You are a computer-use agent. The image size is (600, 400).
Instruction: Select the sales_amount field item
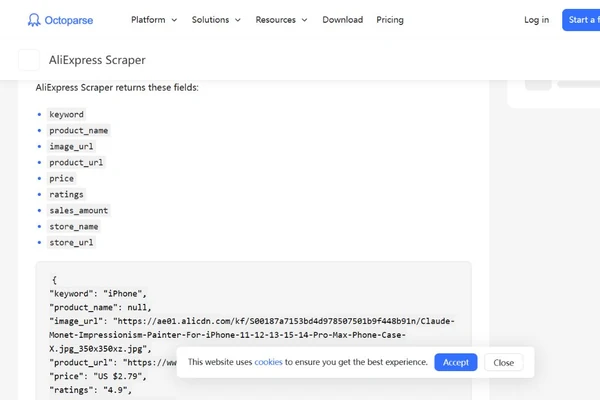point(78,211)
